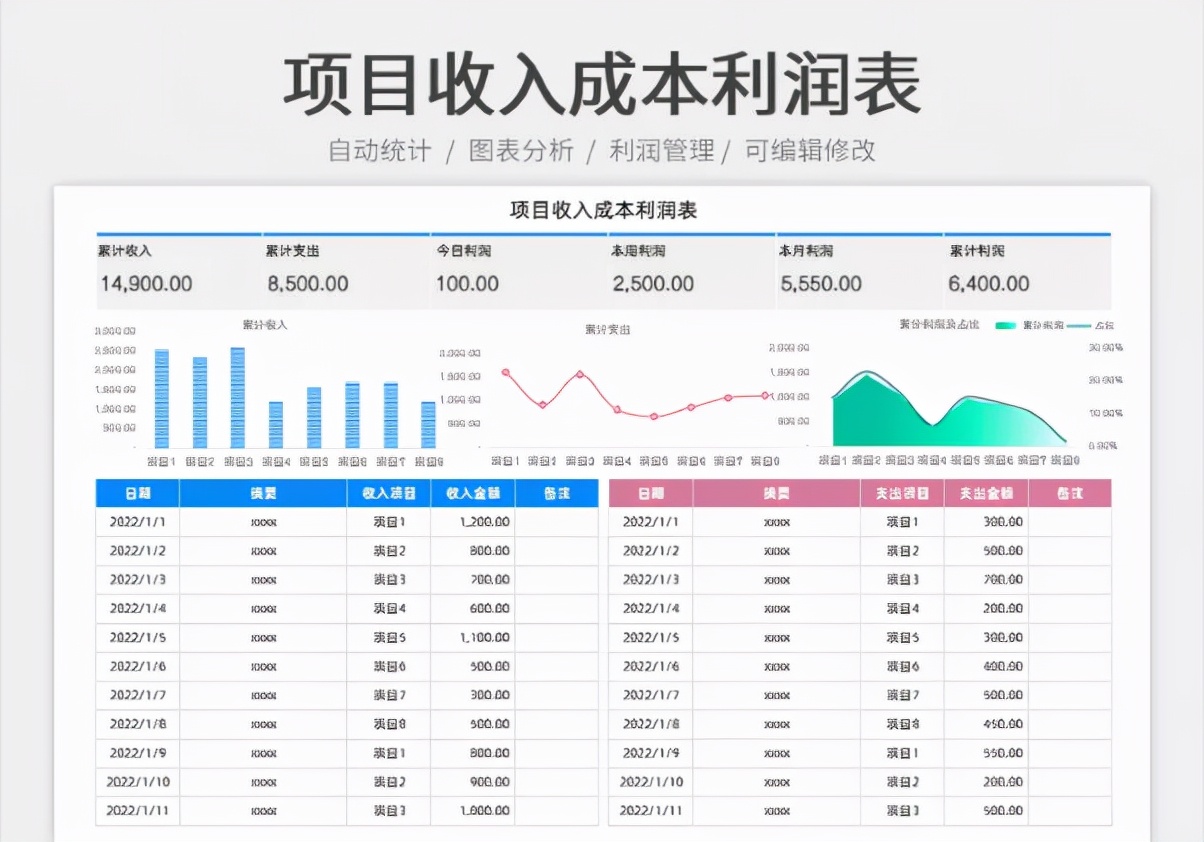Click the 累计收入 summary card showing 14,900.00
Image resolution: width=1204 pixels, height=842 pixels.
148,284
